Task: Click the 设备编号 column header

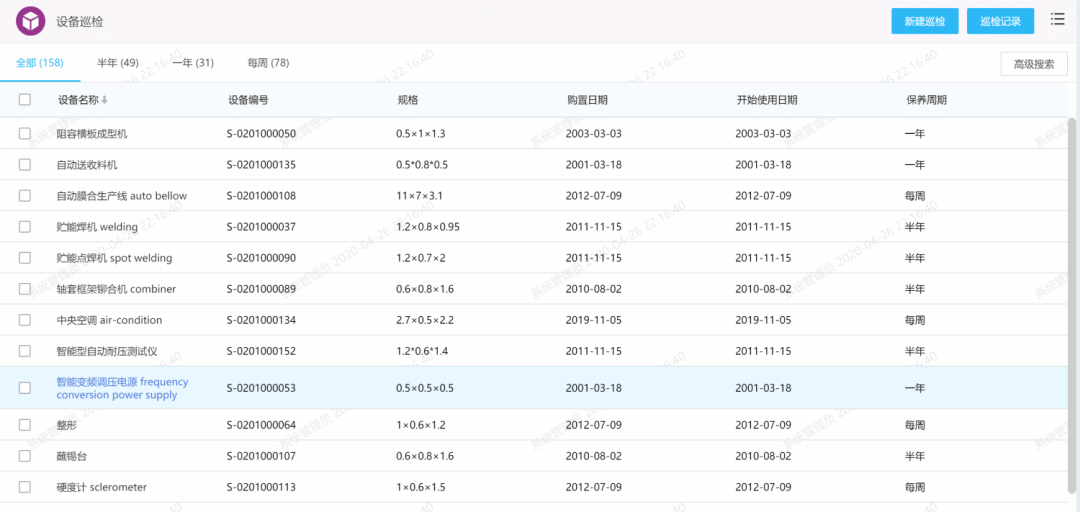Action: (248, 100)
